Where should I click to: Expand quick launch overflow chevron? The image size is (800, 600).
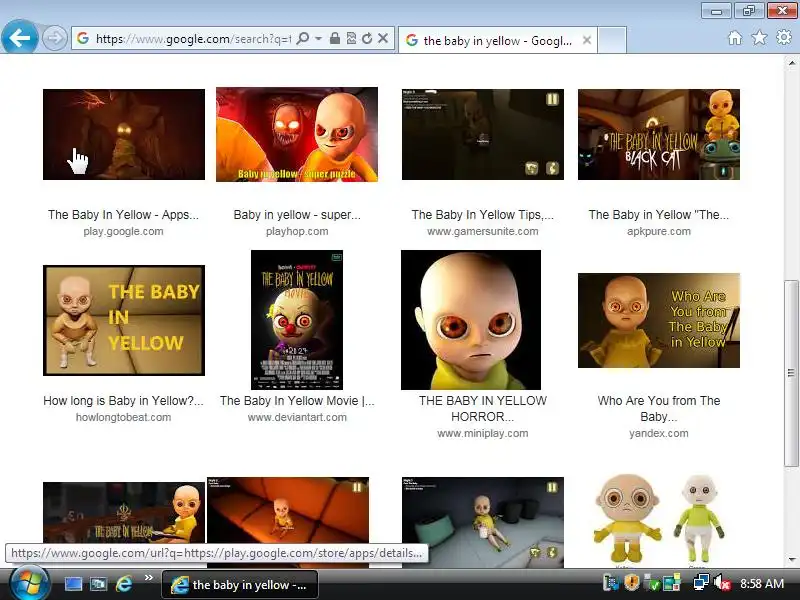click(148, 578)
